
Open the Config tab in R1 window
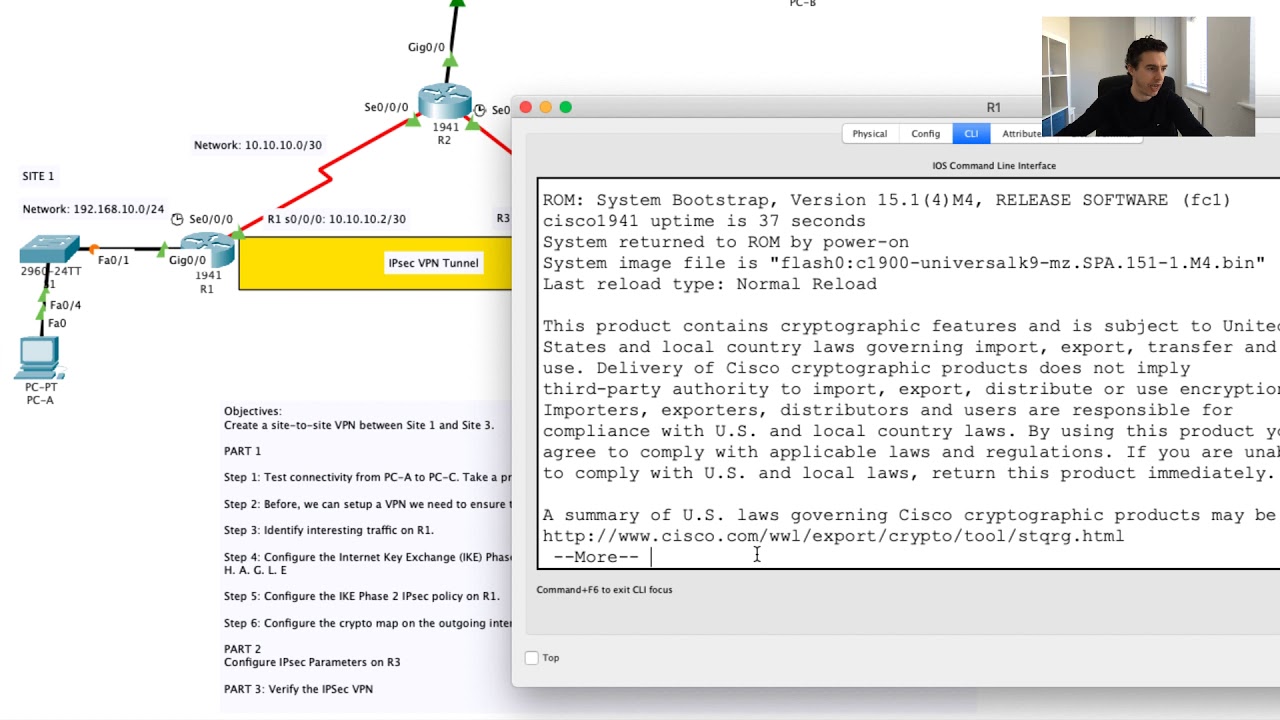925,133
